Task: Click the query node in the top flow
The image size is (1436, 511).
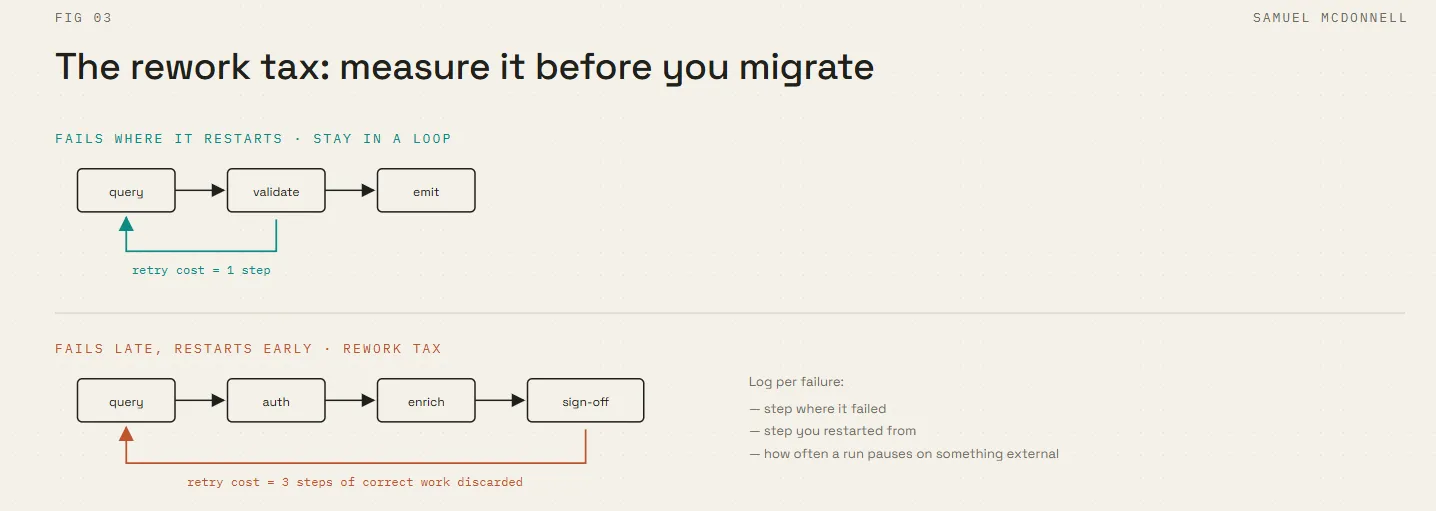Action: (x=126, y=191)
